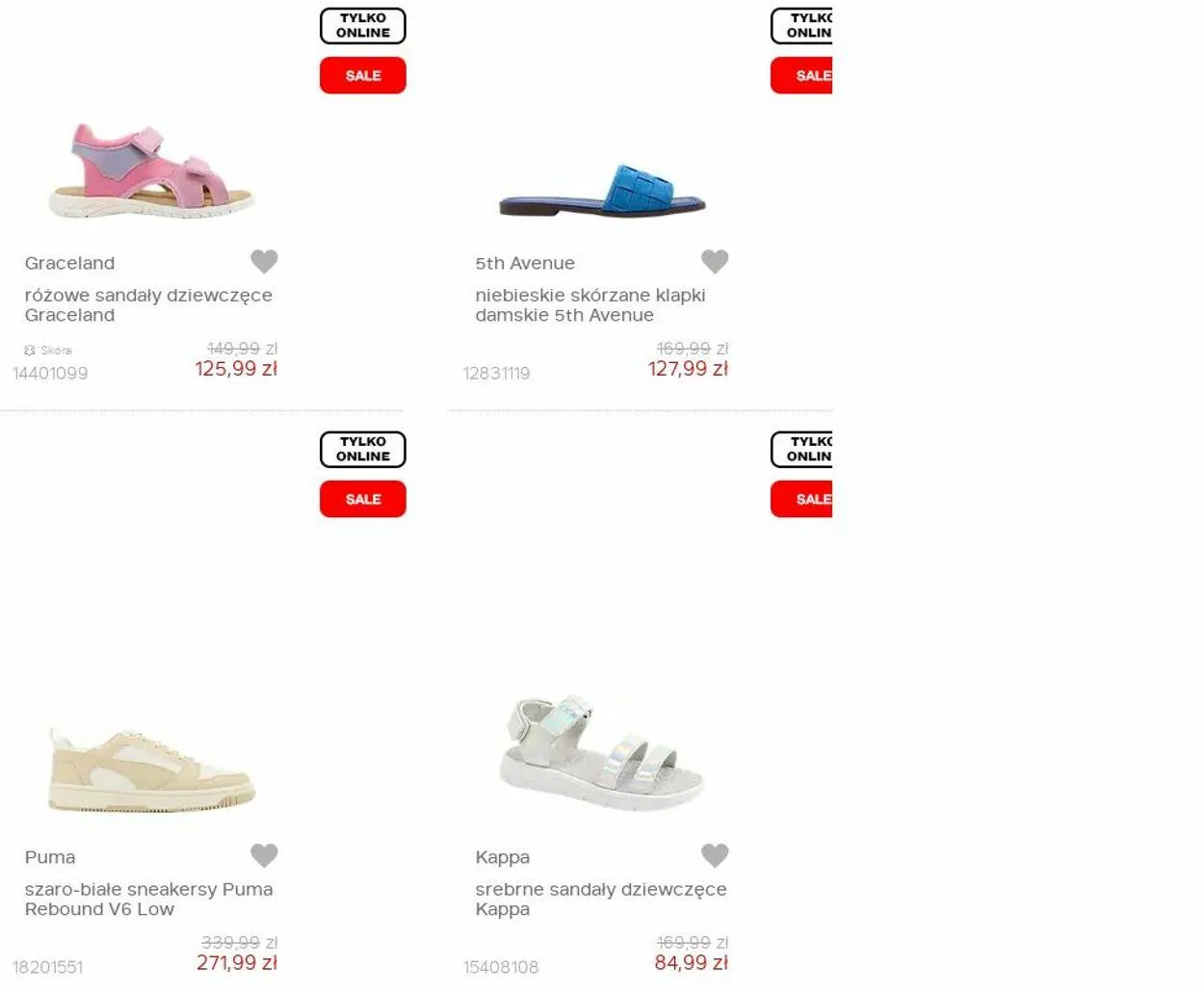Click the SALE badge above Kappa sandals
Viewport: 1204px width, 993px height.
click(801, 500)
